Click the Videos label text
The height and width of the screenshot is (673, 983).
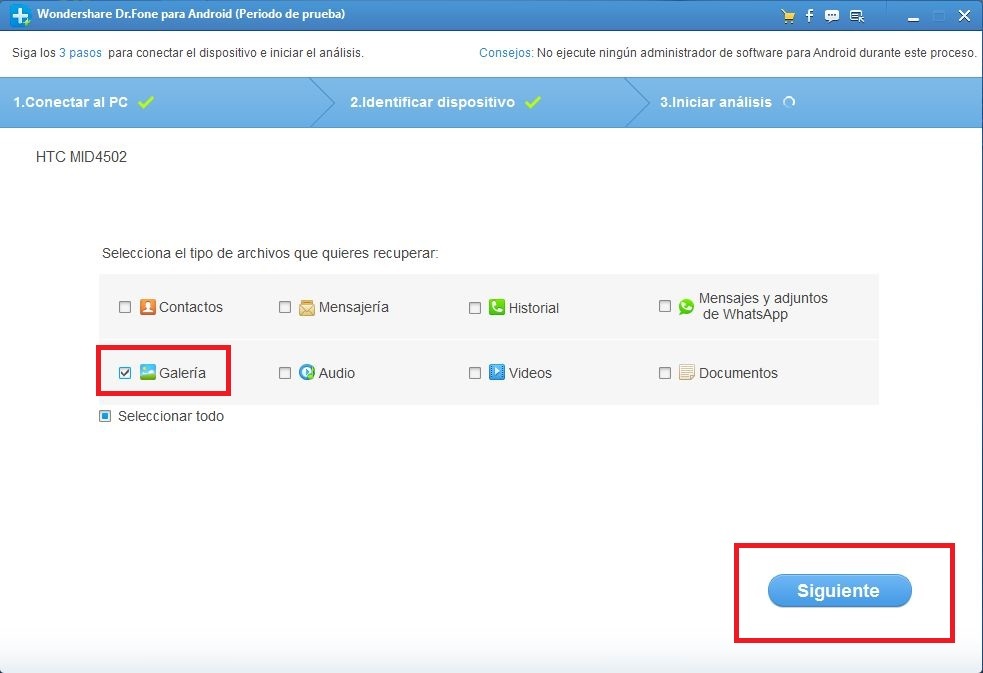click(x=530, y=373)
